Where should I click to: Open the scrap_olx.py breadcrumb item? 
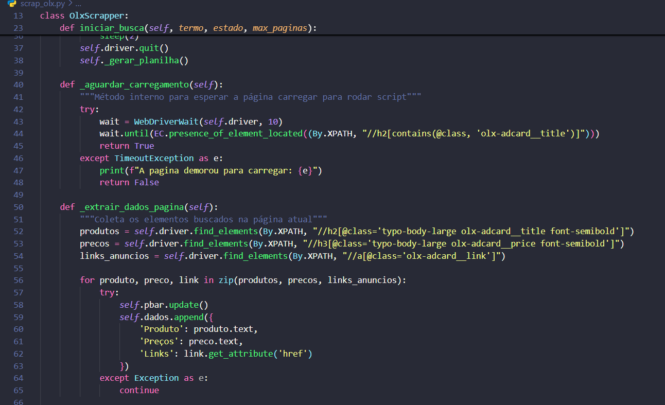(40, 4)
